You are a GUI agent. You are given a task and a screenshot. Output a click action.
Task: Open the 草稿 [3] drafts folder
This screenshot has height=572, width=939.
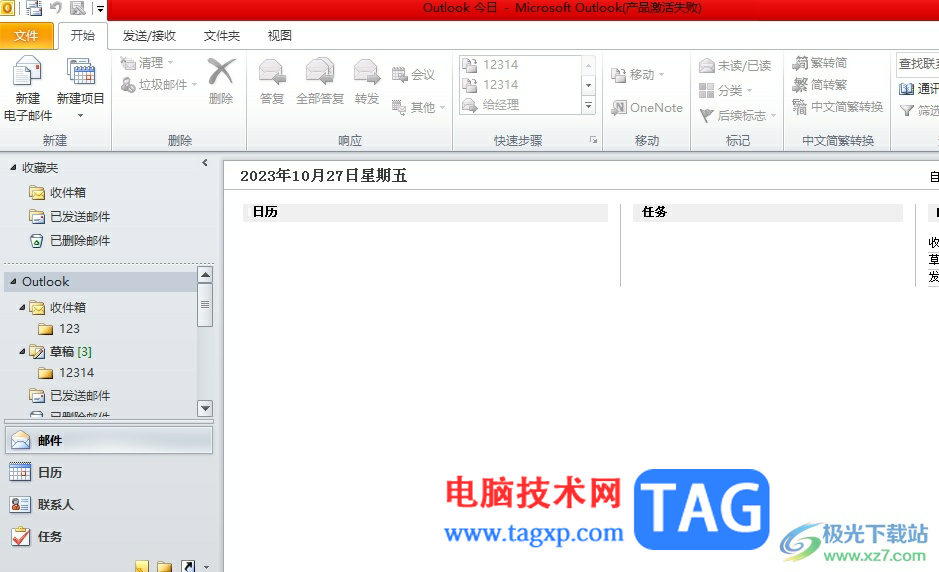(60, 352)
